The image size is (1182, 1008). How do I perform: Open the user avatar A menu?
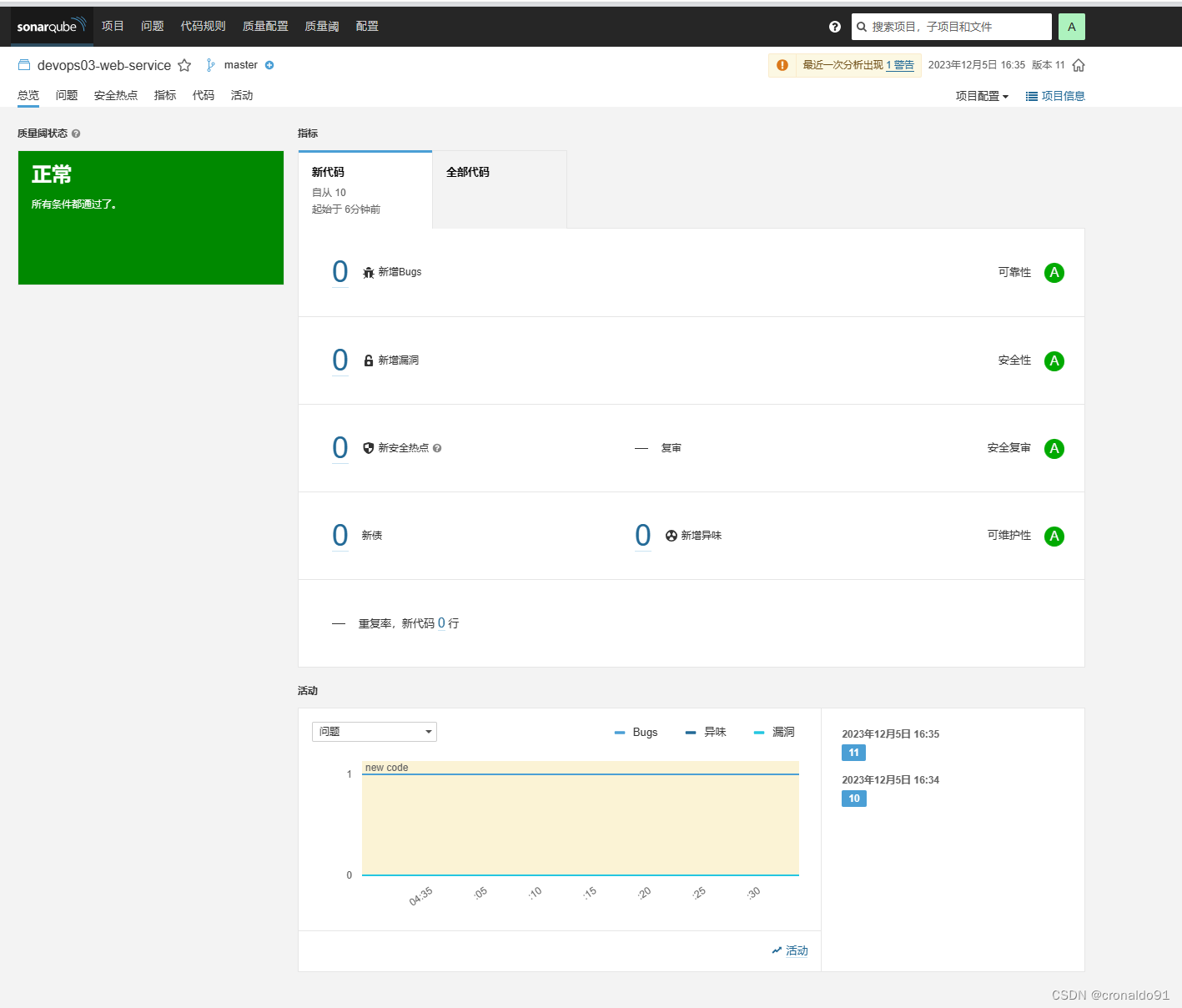pos(1072,27)
